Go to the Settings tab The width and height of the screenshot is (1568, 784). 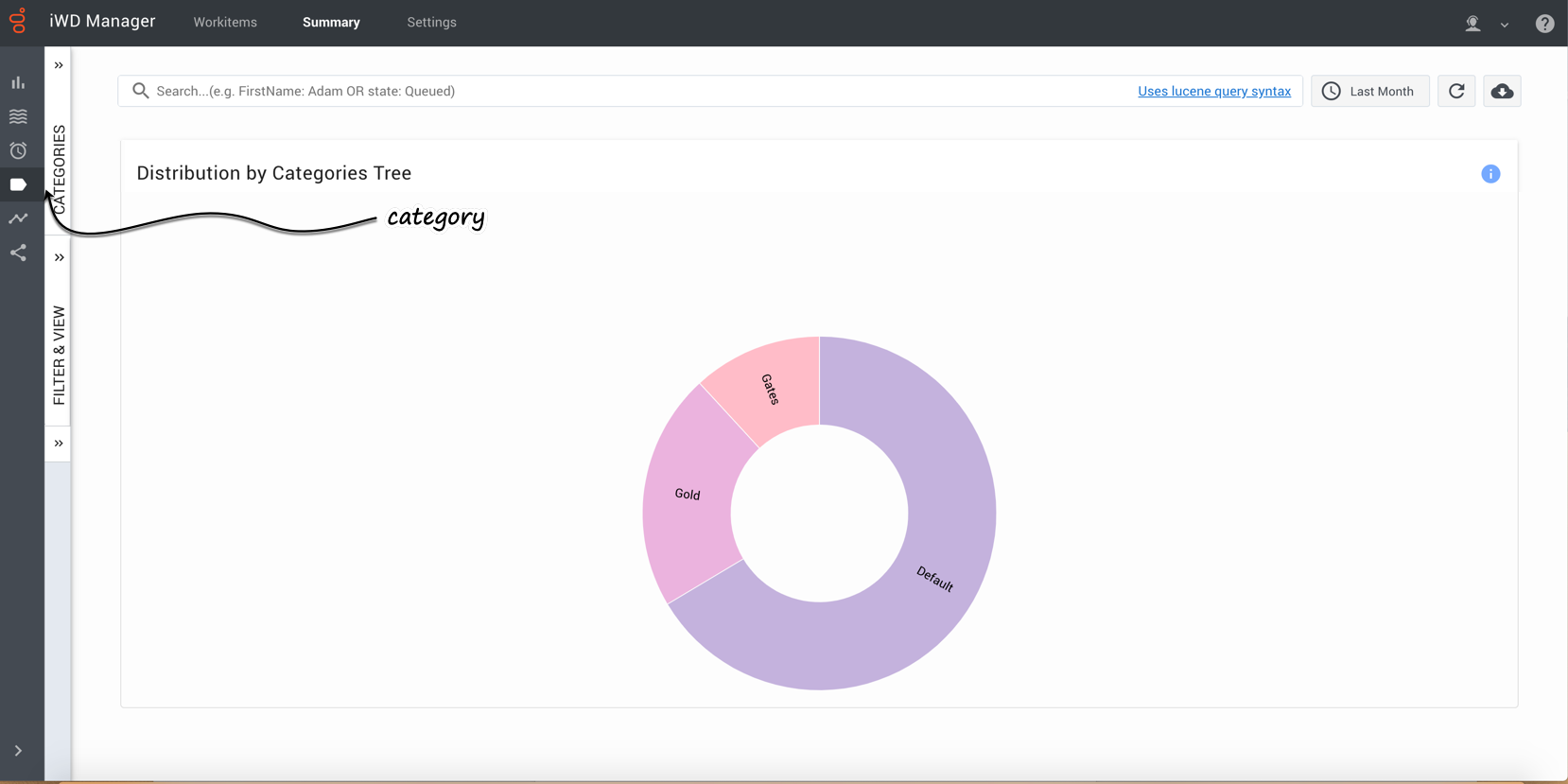pyautogui.click(x=431, y=23)
